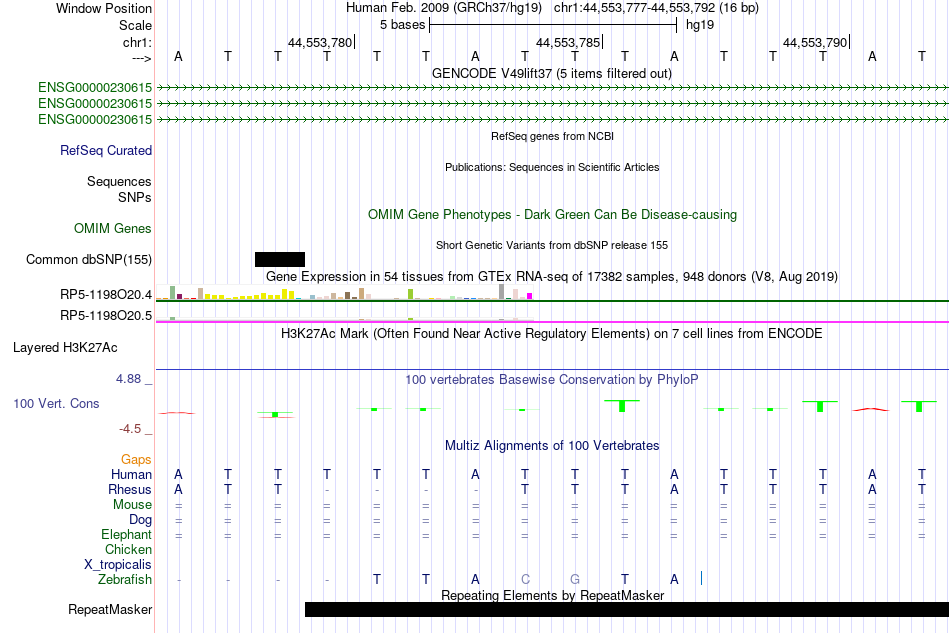
Task: Click the Dog alignment row label
Action: 140,520
